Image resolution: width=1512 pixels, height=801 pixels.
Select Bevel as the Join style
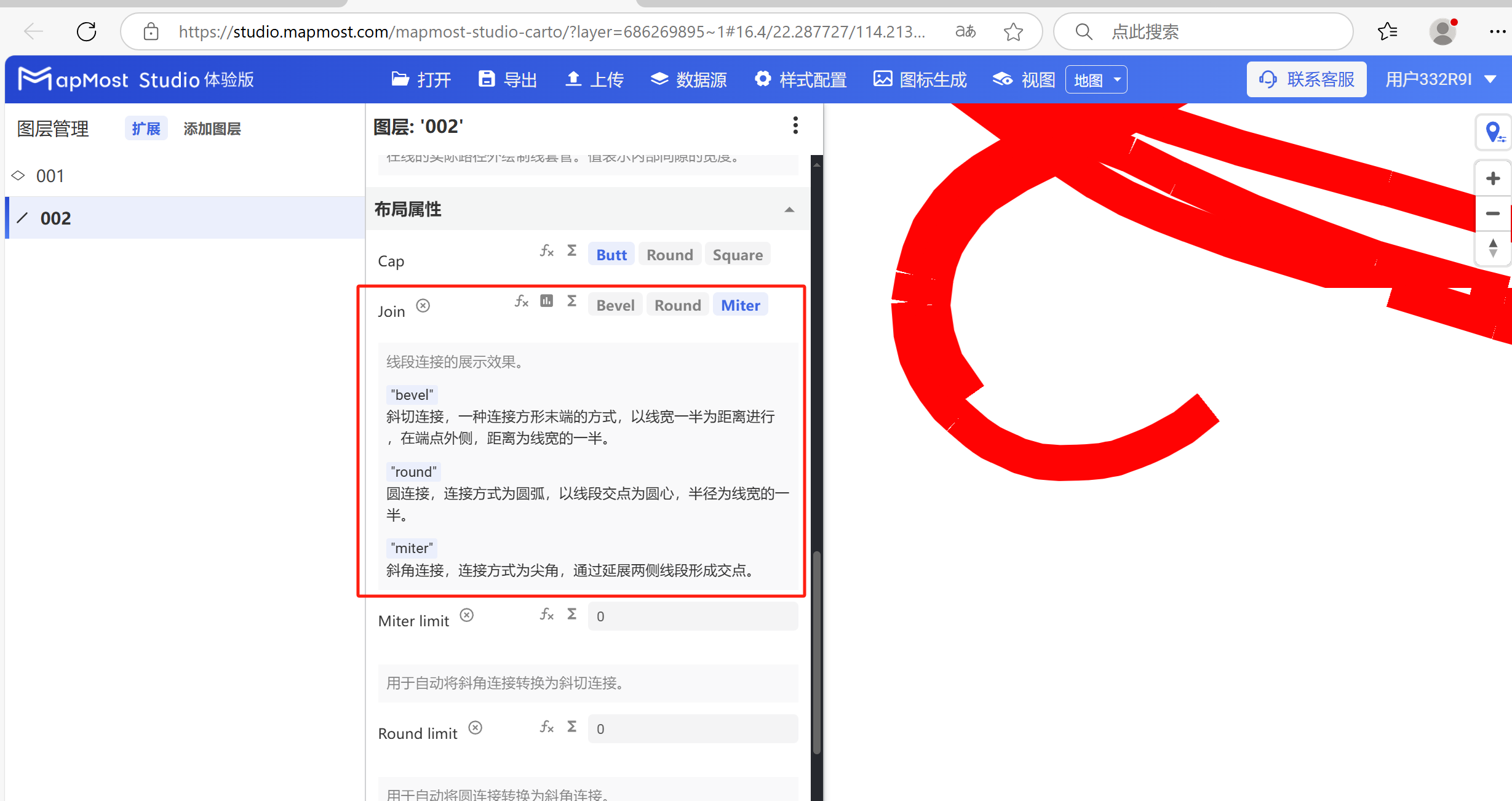[615, 304]
